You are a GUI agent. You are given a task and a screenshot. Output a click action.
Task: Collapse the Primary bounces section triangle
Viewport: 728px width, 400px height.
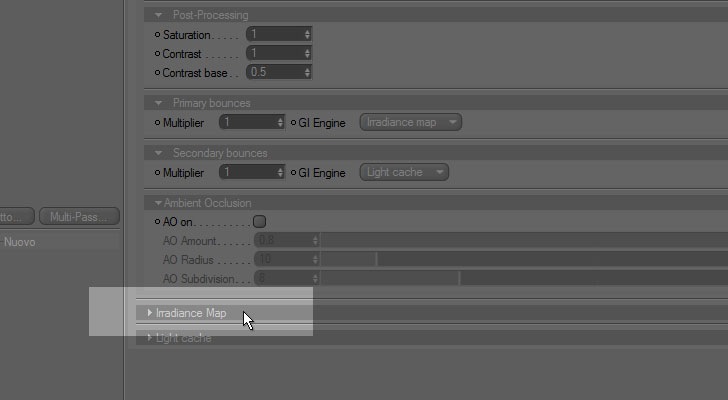(158, 103)
